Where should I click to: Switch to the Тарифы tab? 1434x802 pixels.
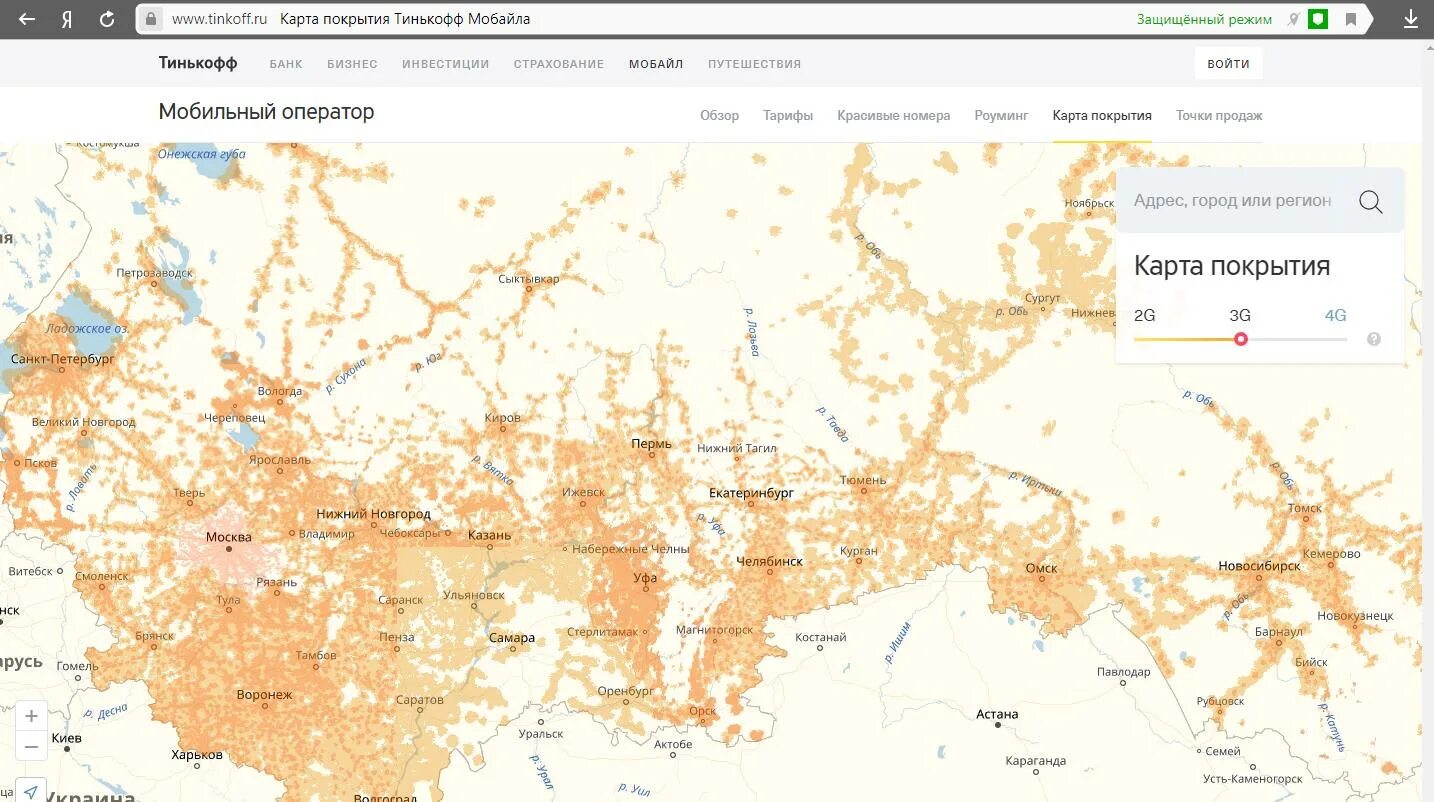[788, 115]
